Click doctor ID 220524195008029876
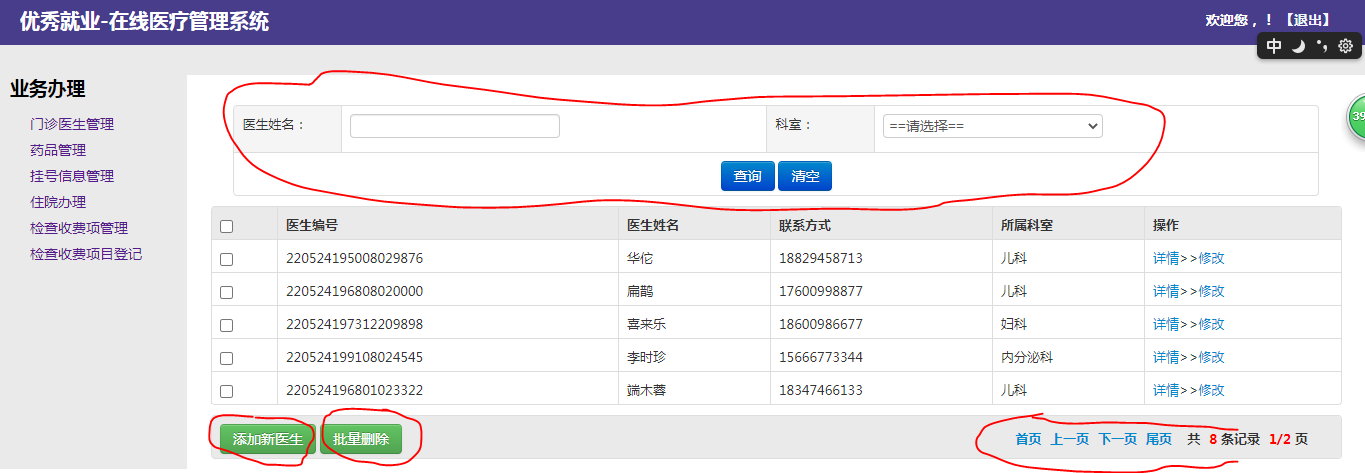This screenshot has width=1365, height=473. pyautogui.click(x=354, y=258)
